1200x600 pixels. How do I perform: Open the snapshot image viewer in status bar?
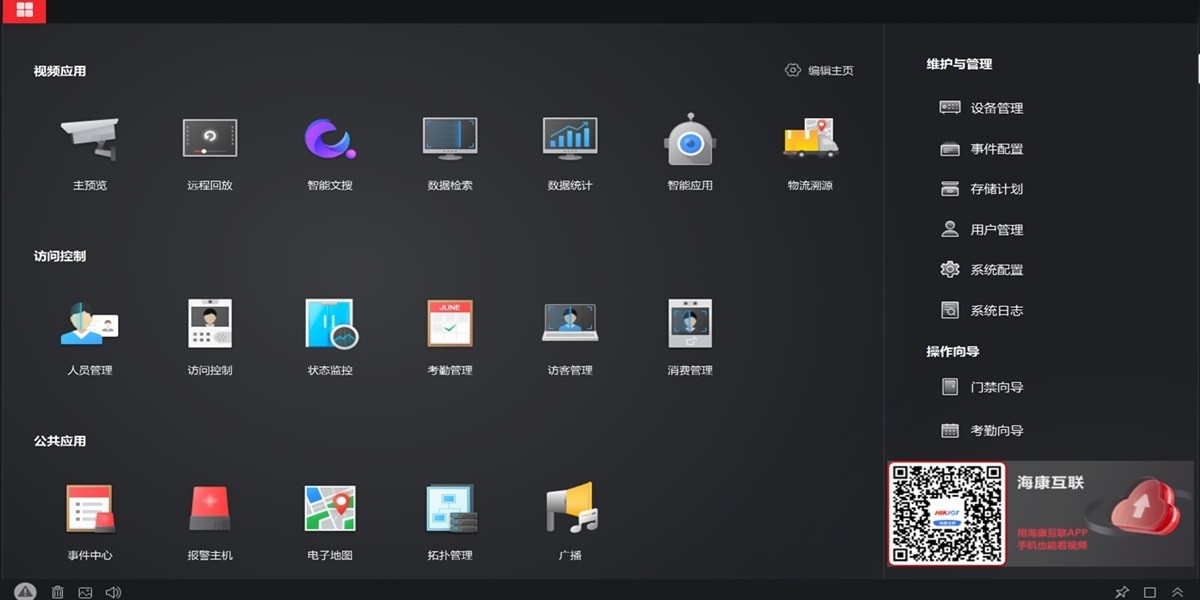click(x=85, y=591)
